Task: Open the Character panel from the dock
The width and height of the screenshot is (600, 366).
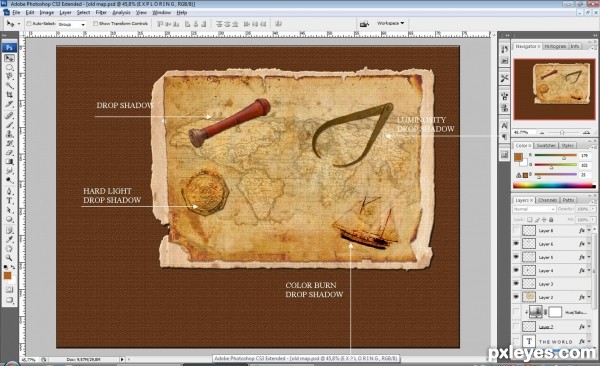Action: pos(504,126)
